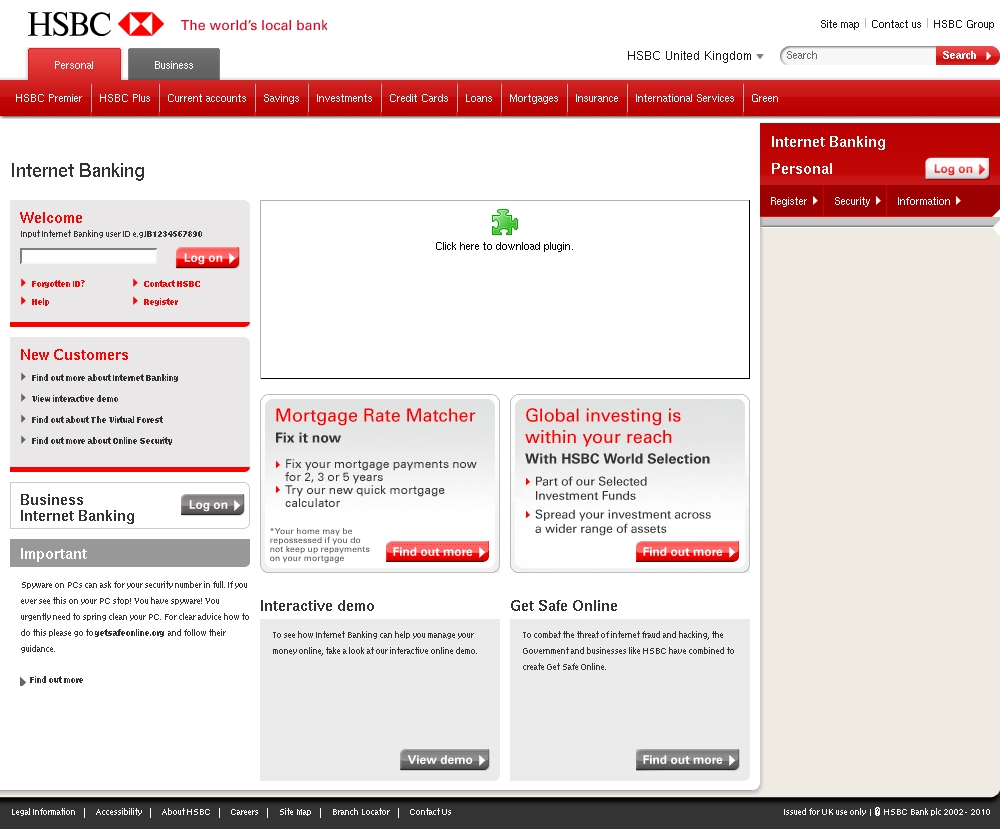Click Log on for Business Internet Banking
The width and height of the screenshot is (1000, 829).
(212, 504)
